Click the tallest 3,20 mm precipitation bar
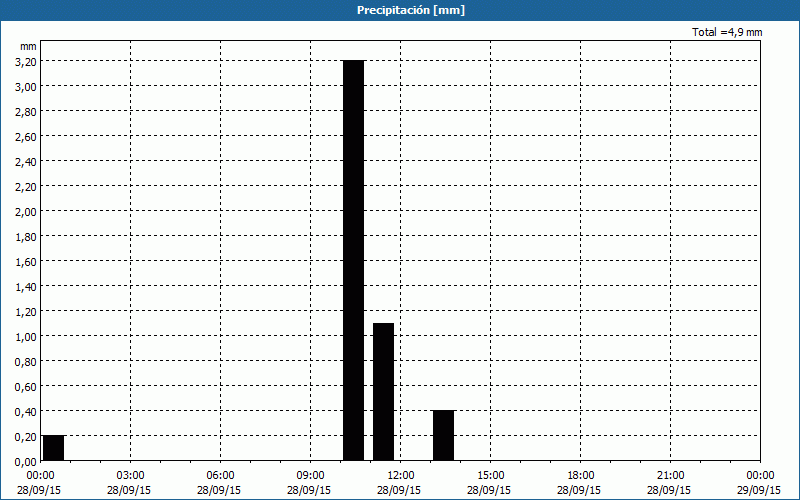Screen dimensions: 800x500 click(x=354, y=260)
